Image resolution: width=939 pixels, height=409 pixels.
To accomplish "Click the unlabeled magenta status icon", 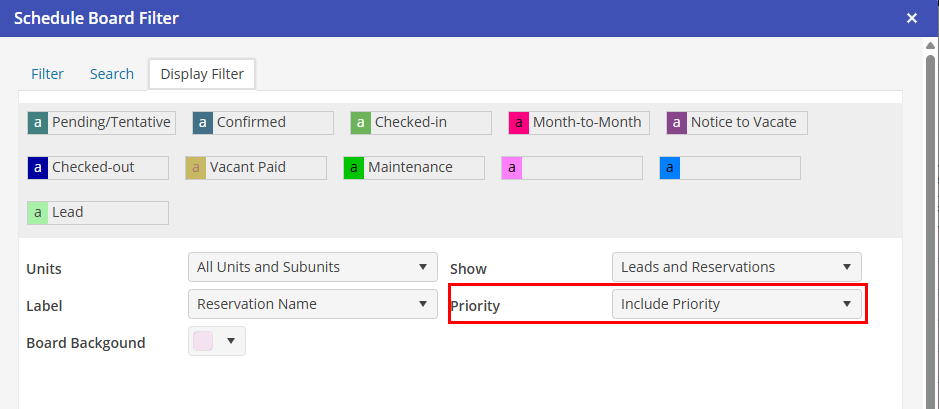I will [512, 168].
